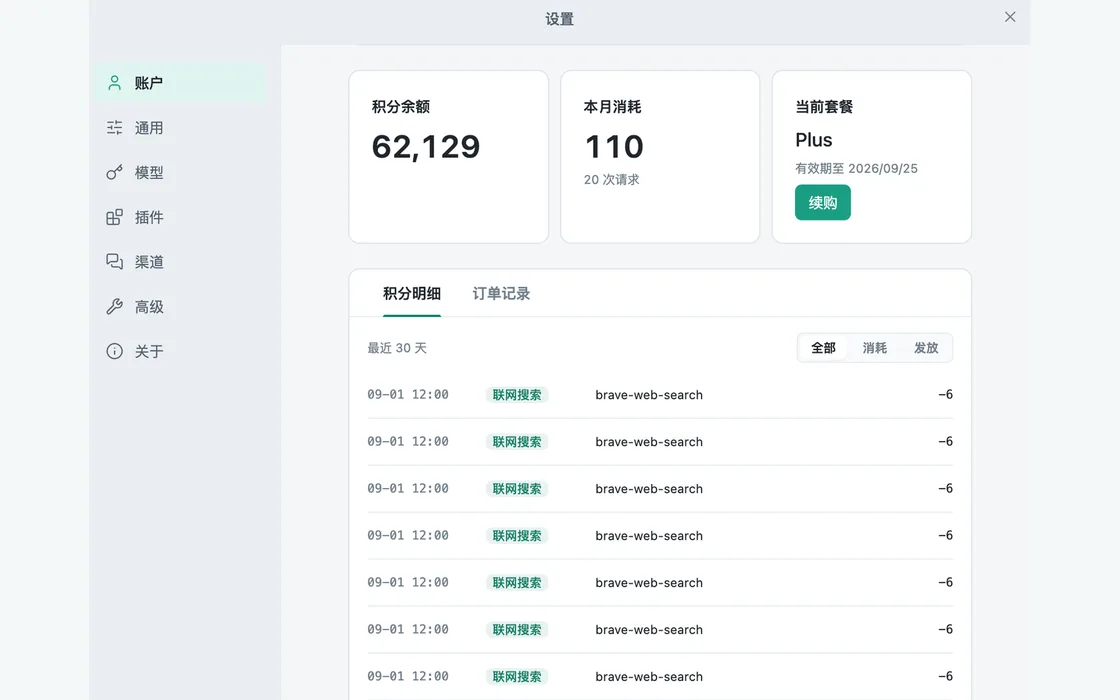The height and width of the screenshot is (700, 1120).
Task: Click the 当前套餐 card heading
Action: tap(824, 107)
